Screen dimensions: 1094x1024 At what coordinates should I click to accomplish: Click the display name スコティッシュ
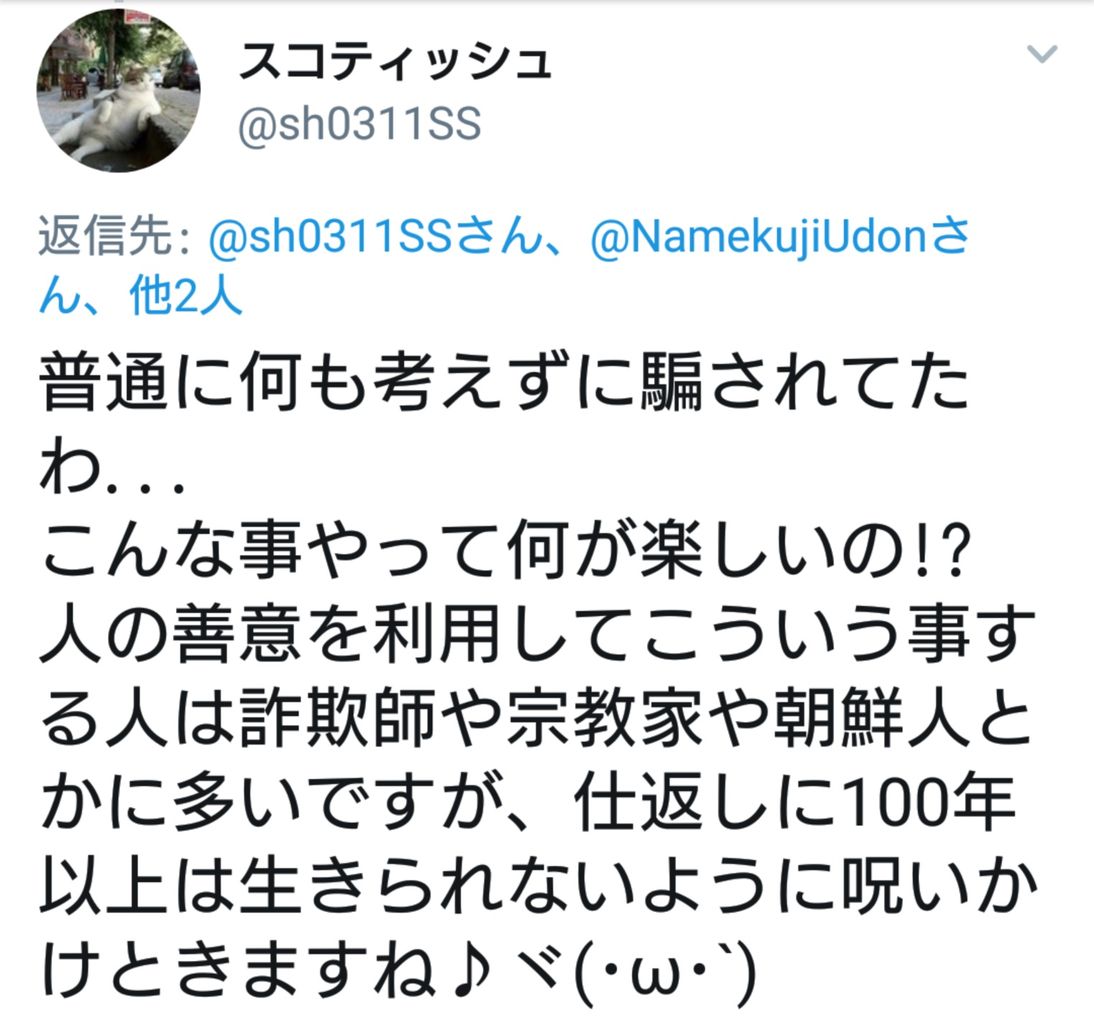[x=395, y=61]
